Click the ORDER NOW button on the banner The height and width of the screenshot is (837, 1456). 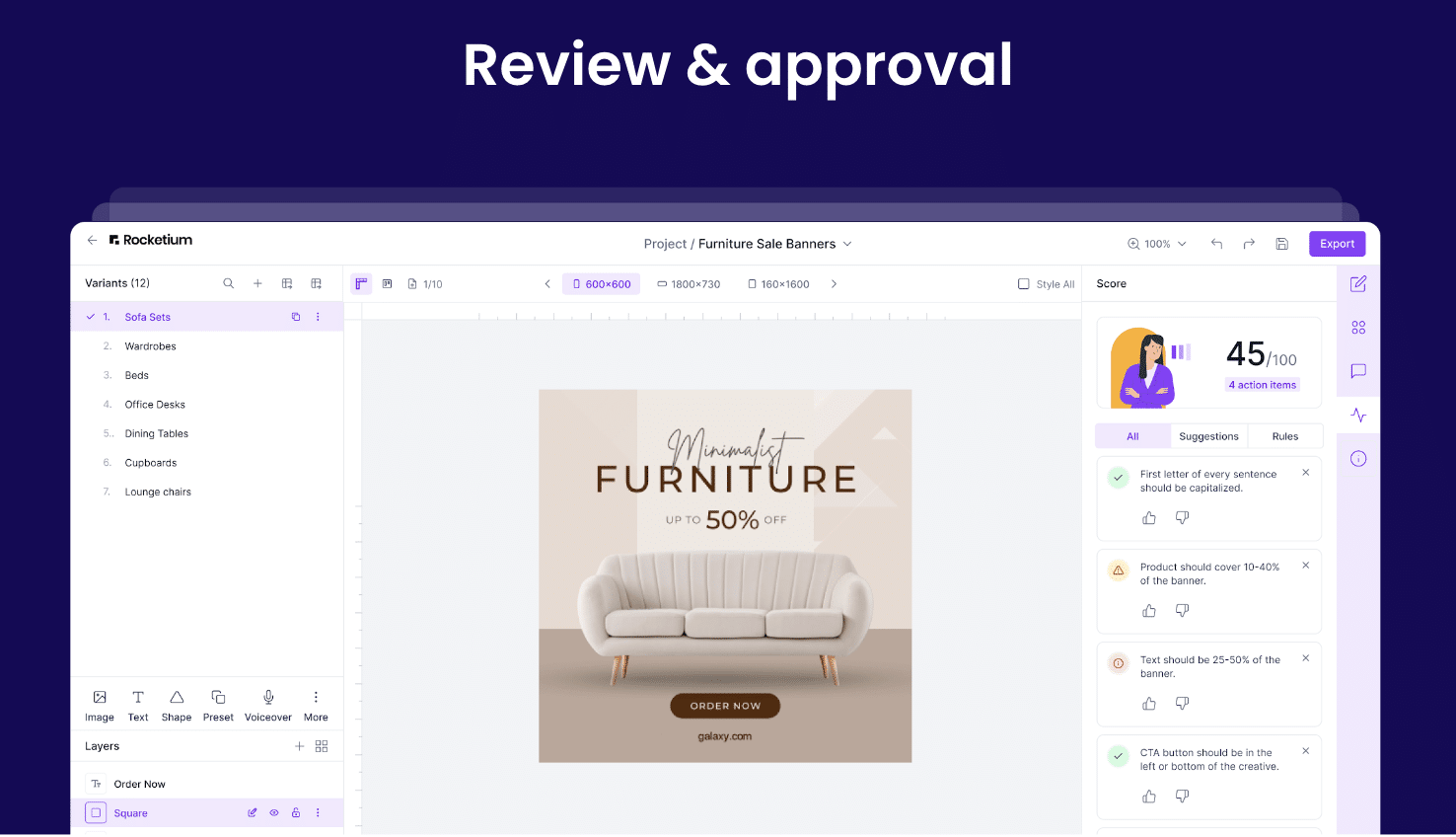(x=725, y=706)
